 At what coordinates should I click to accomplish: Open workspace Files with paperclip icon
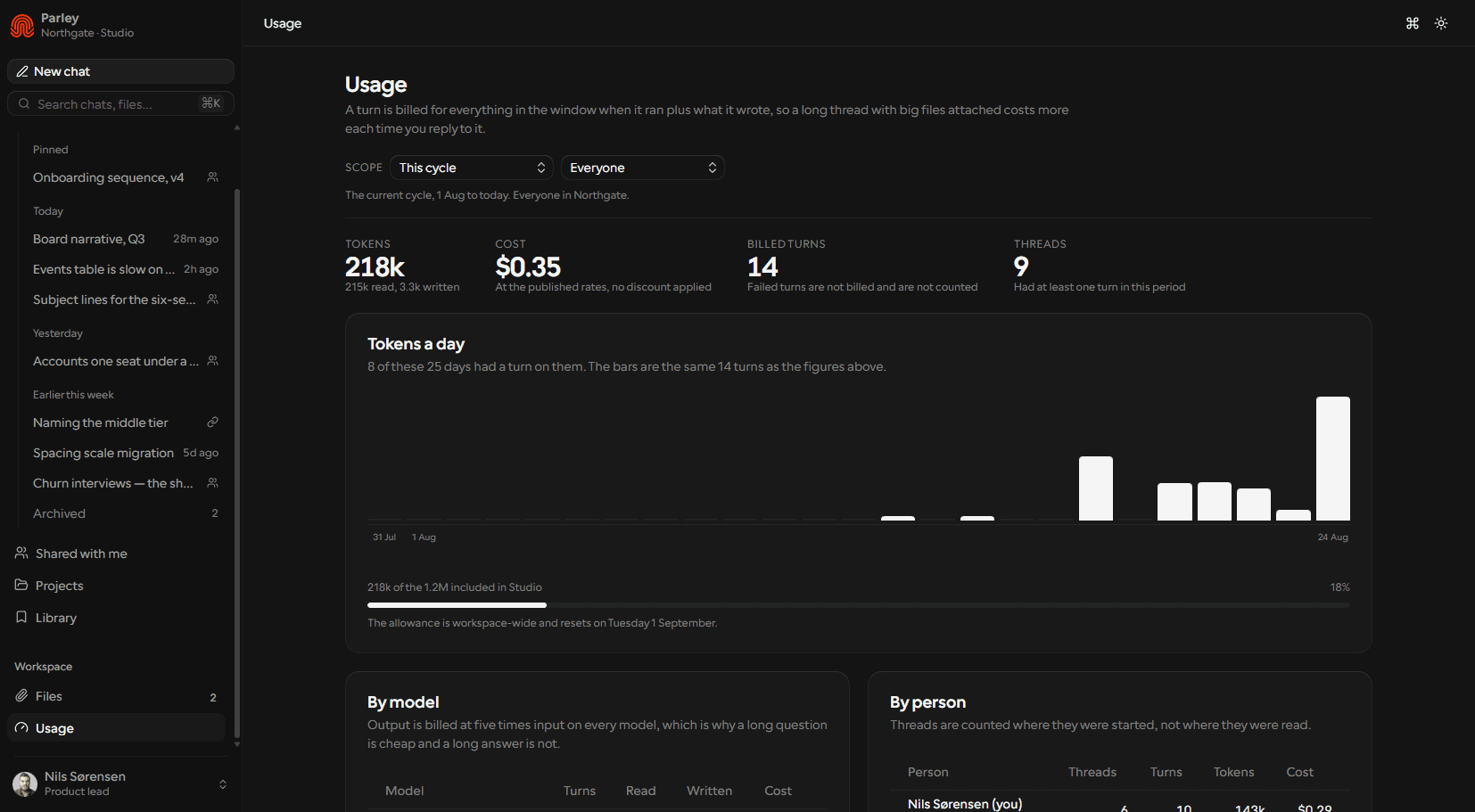[x=116, y=696]
